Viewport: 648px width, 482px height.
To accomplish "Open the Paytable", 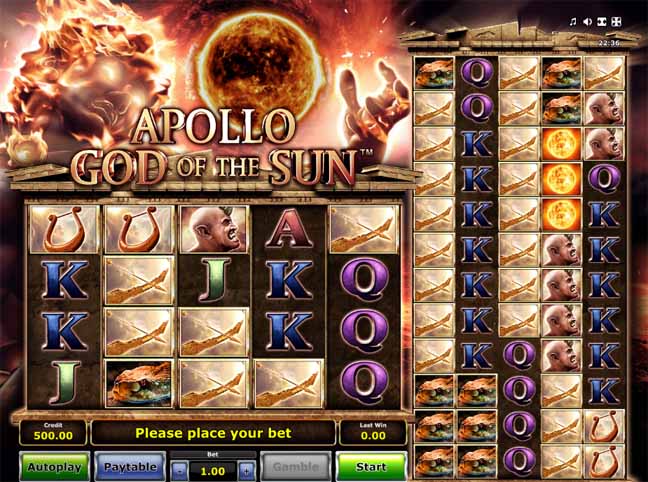I will [130, 466].
